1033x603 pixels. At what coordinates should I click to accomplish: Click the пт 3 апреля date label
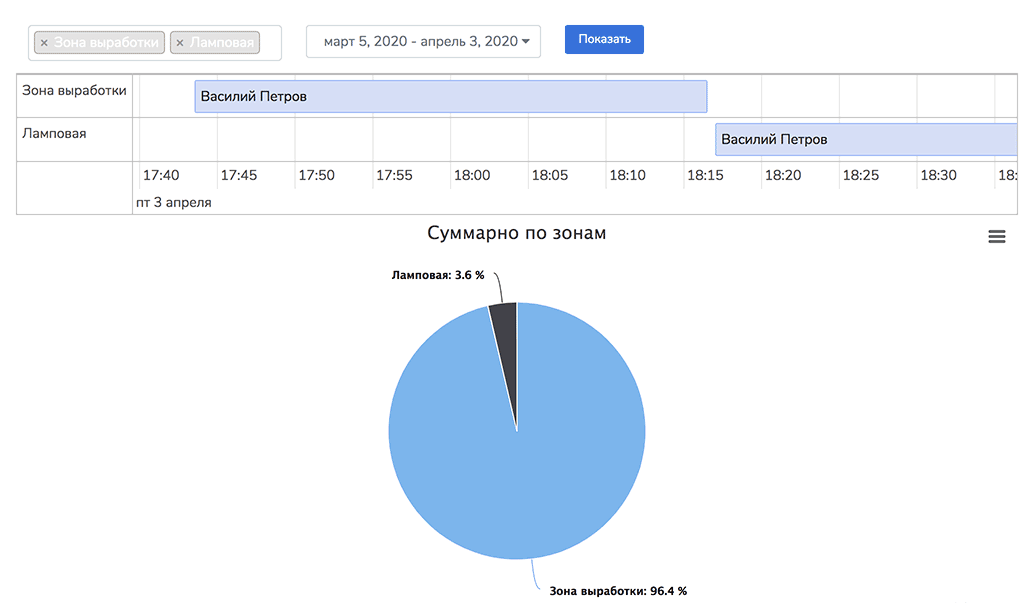point(174,202)
